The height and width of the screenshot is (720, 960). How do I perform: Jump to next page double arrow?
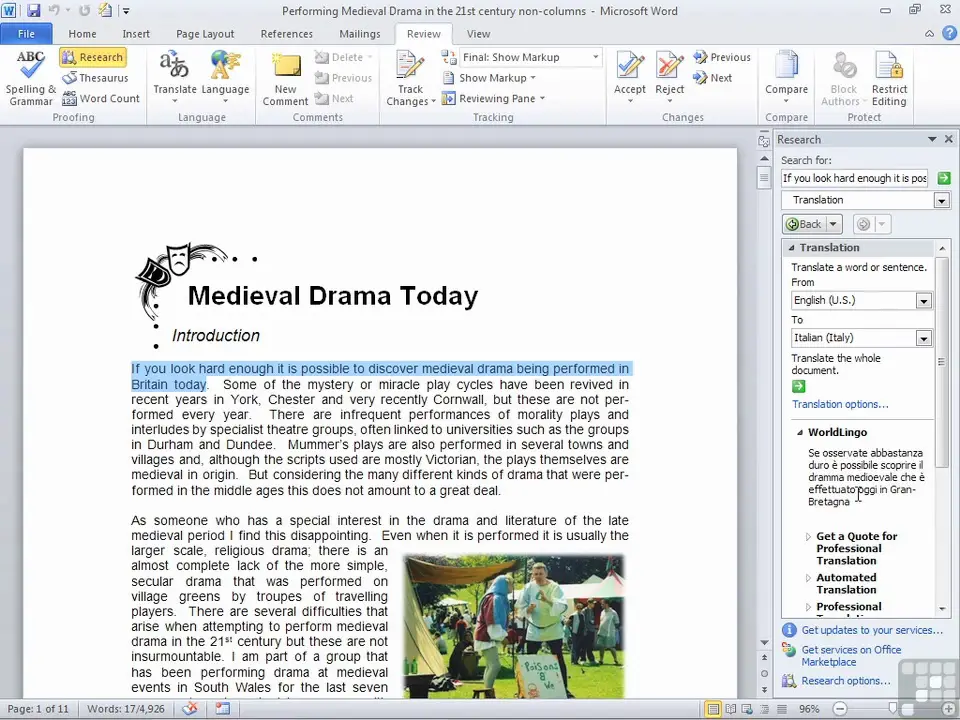764,689
